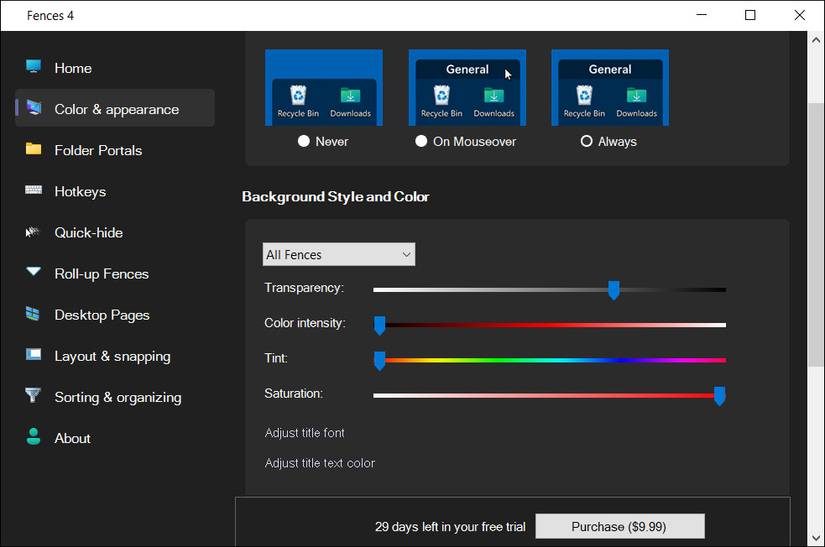Click the Desktop Pages icon
The image size is (825, 547).
(x=34, y=314)
